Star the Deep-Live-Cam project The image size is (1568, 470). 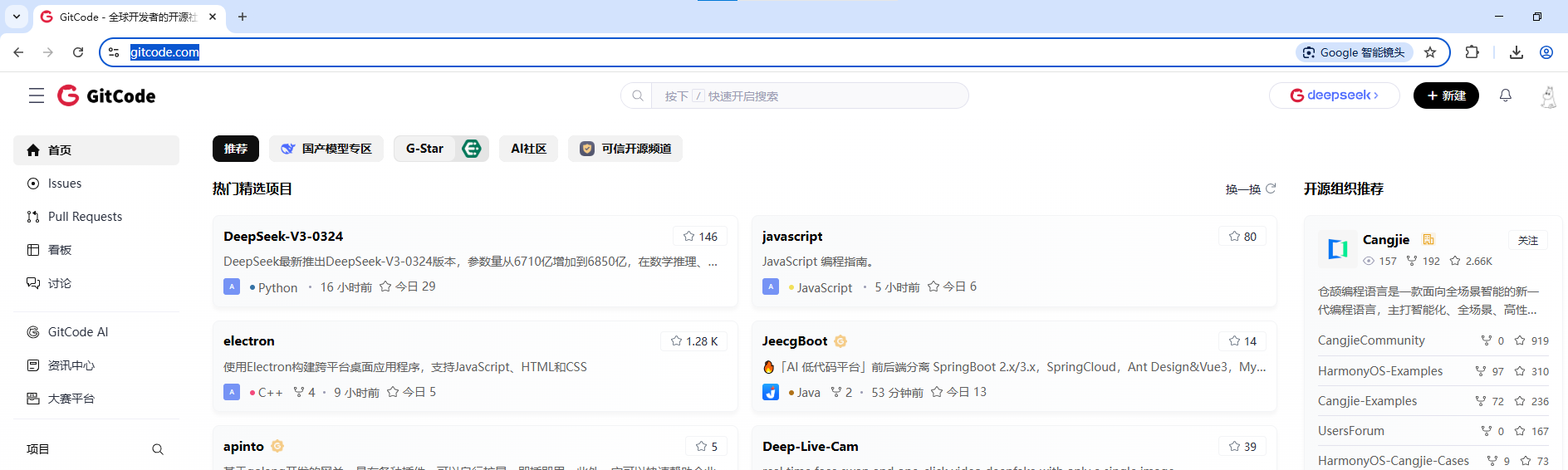[1242, 447]
